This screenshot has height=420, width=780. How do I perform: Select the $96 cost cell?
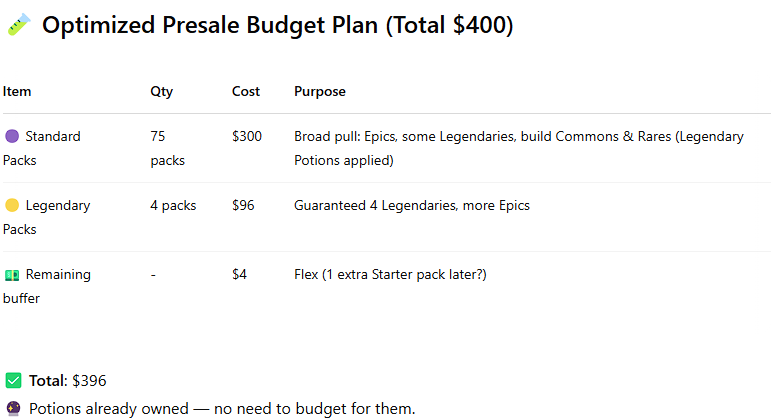pos(243,205)
